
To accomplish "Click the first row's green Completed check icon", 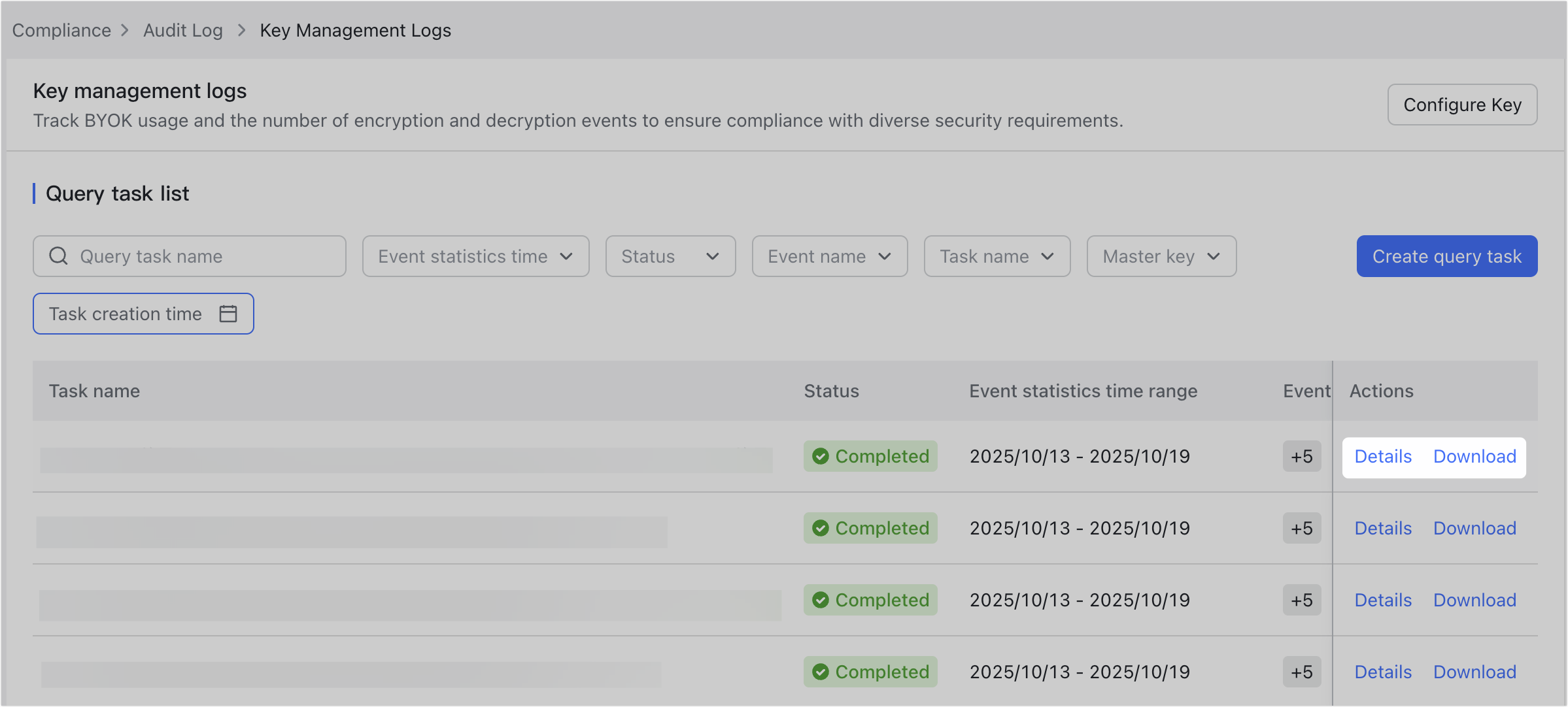I will 821,456.
